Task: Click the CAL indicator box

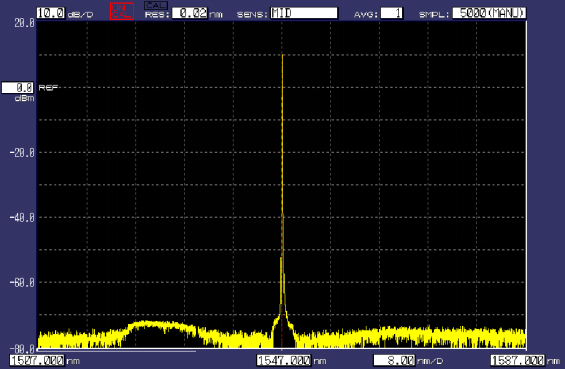Action: tap(156, 5)
